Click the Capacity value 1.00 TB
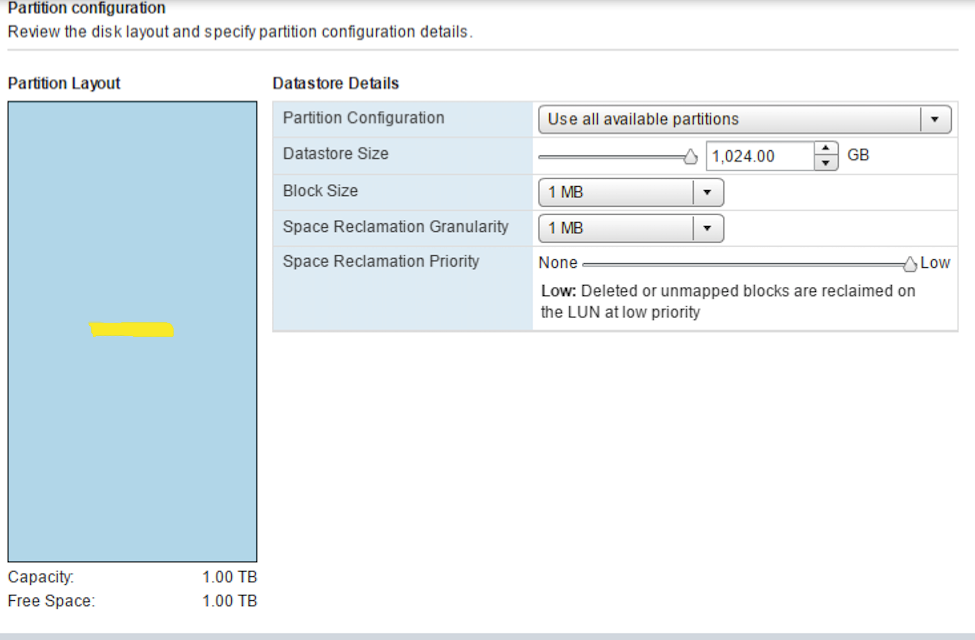Viewport: 975px width, 640px height. tap(229, 578)
